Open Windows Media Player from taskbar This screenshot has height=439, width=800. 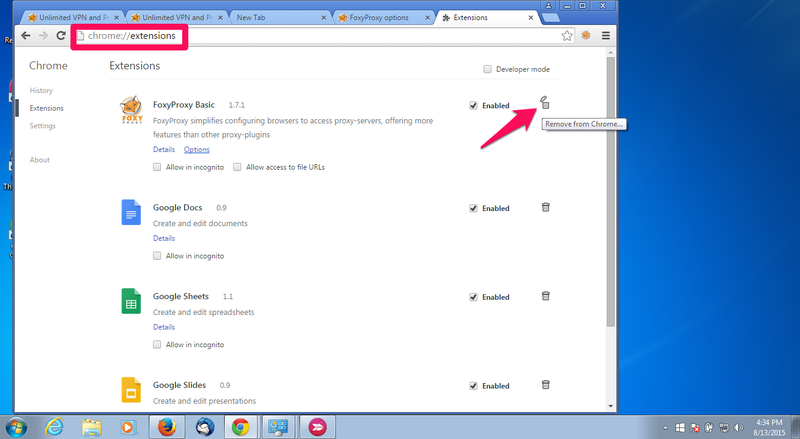click(x=129, y=427)
